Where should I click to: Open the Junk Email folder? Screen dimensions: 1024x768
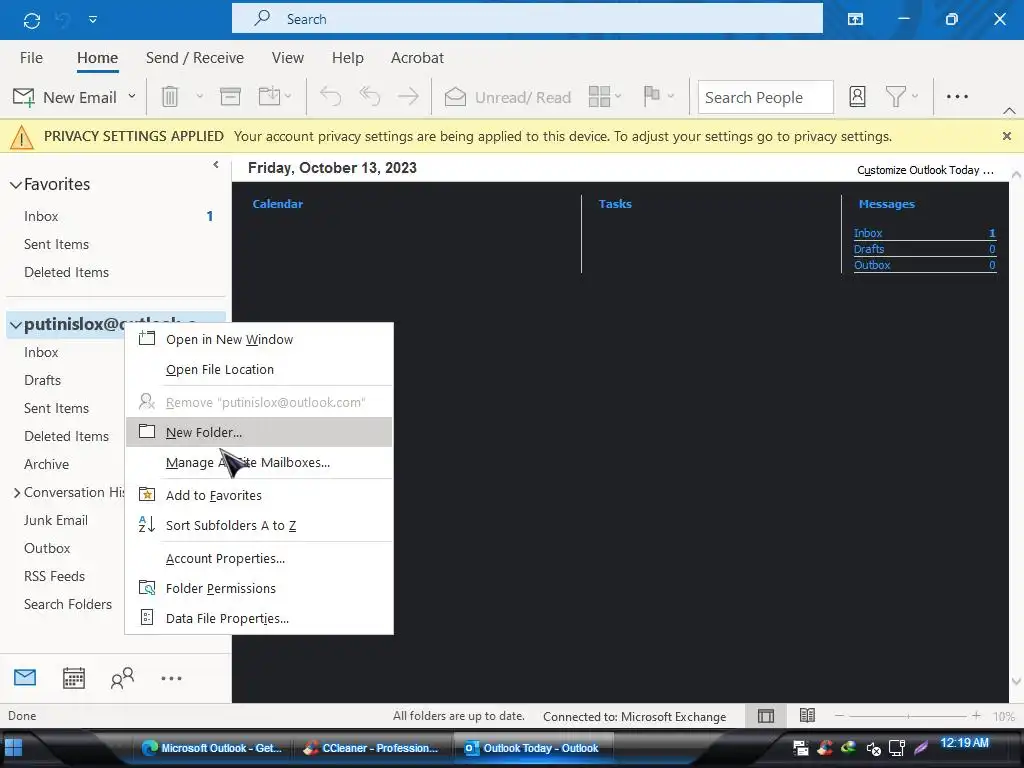56,520
